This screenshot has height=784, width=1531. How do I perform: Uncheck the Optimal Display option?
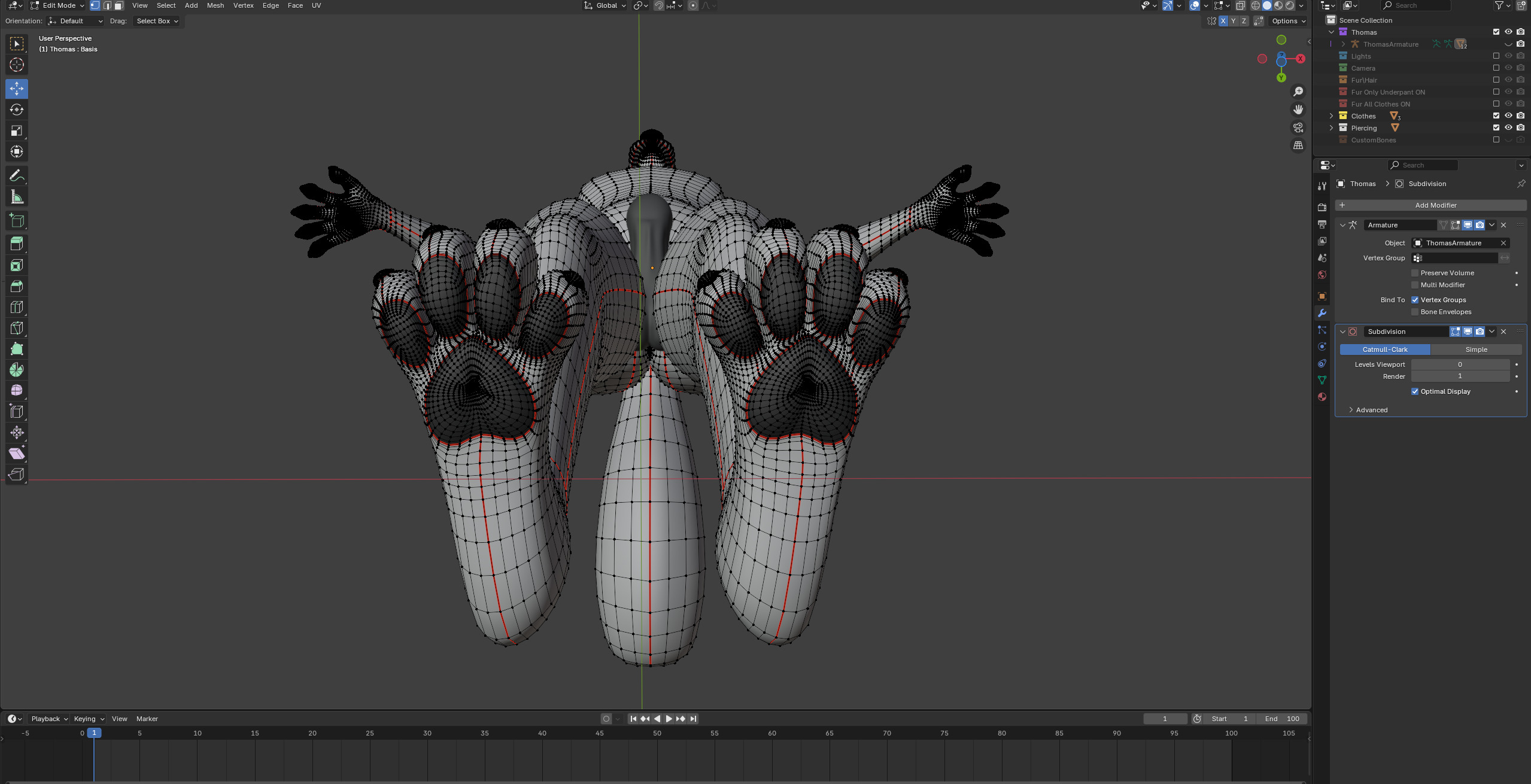tap(1415, 391)
